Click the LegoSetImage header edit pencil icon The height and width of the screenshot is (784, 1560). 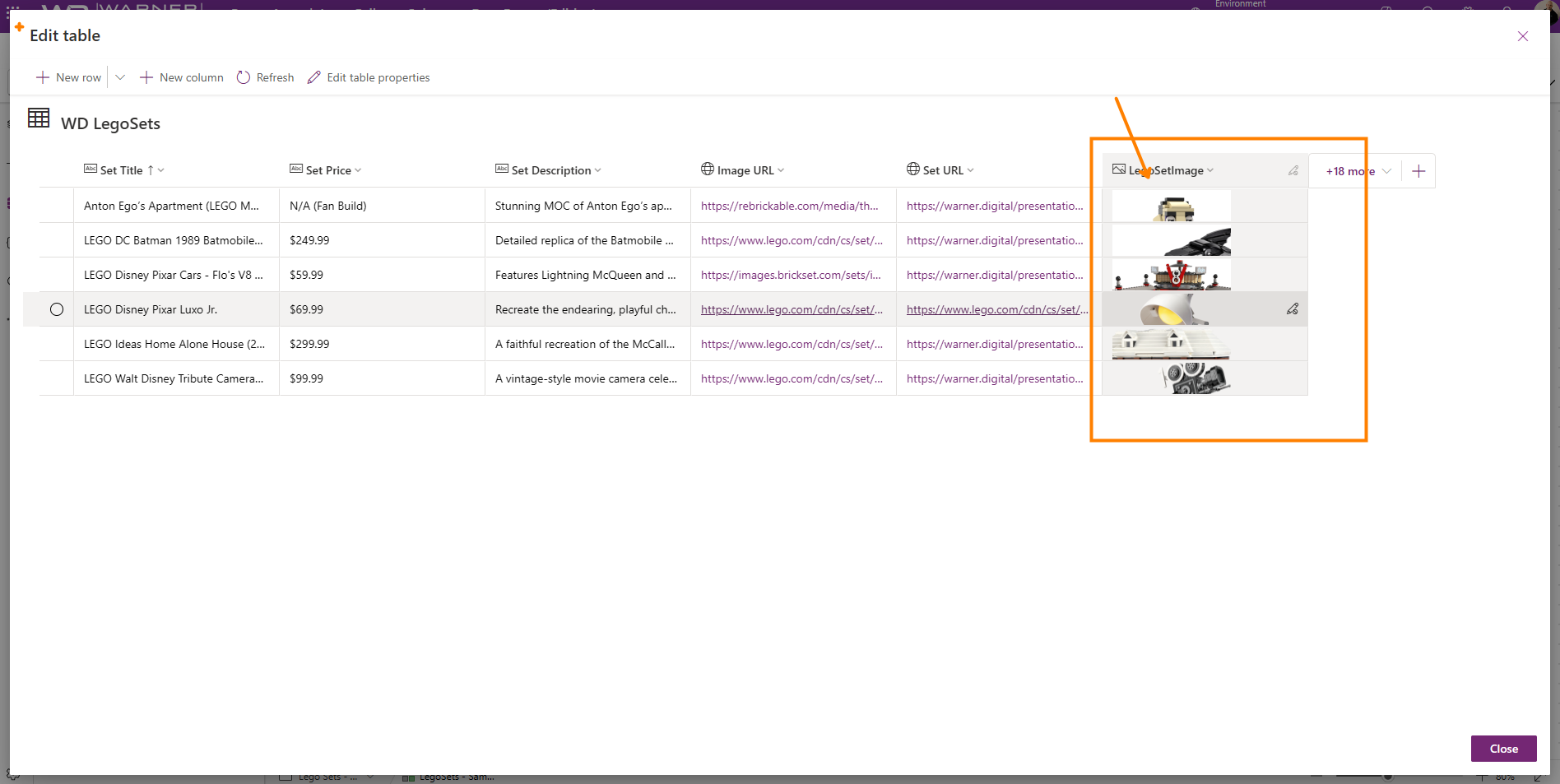point(1293,170)
